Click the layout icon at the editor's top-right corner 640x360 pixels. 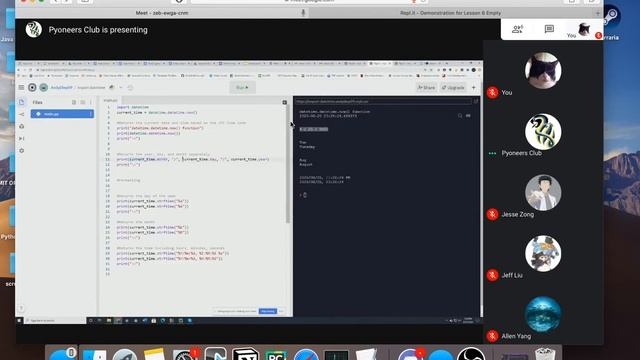coord(284,102)
